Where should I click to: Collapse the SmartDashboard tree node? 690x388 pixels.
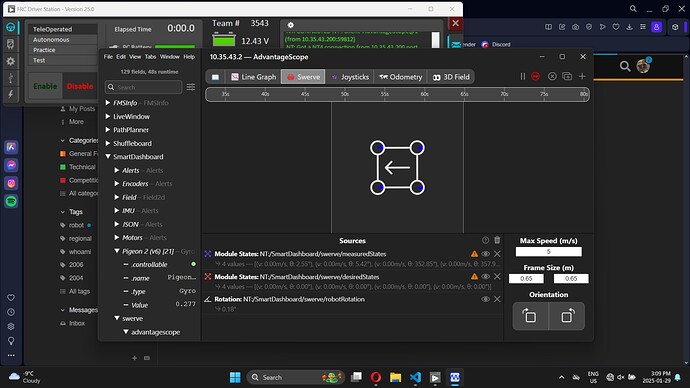tap(107, 157)
